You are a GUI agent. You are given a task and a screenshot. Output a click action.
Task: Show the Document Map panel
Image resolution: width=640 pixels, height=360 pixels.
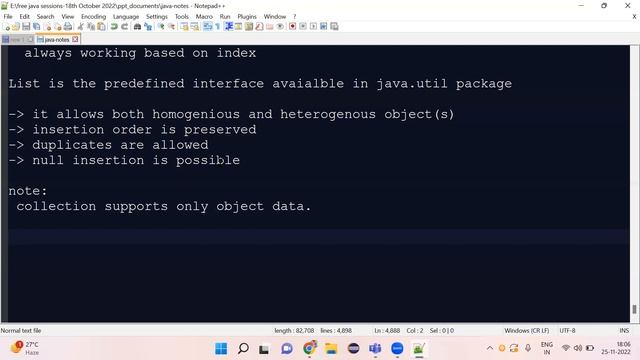[249, 27]
